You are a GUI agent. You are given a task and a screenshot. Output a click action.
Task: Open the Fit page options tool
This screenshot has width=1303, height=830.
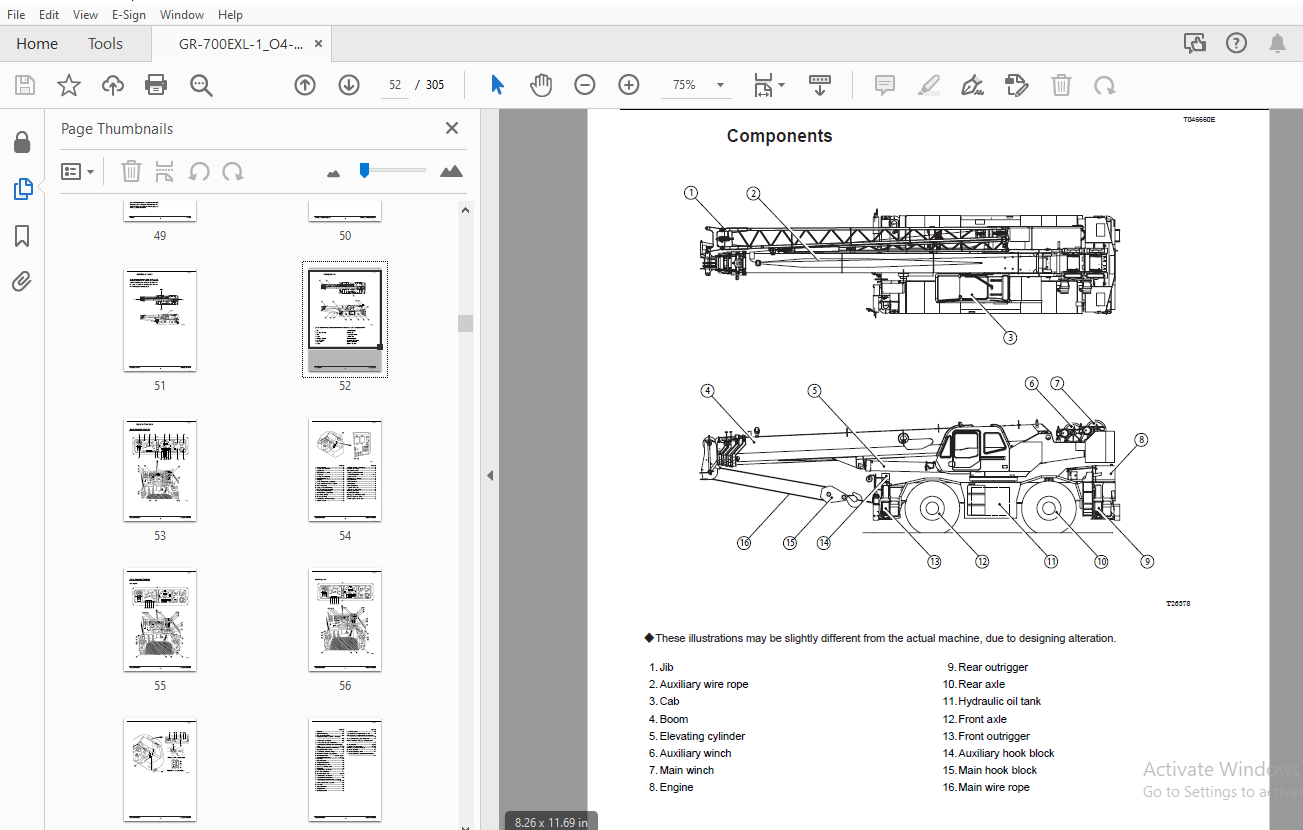point(763,85)
